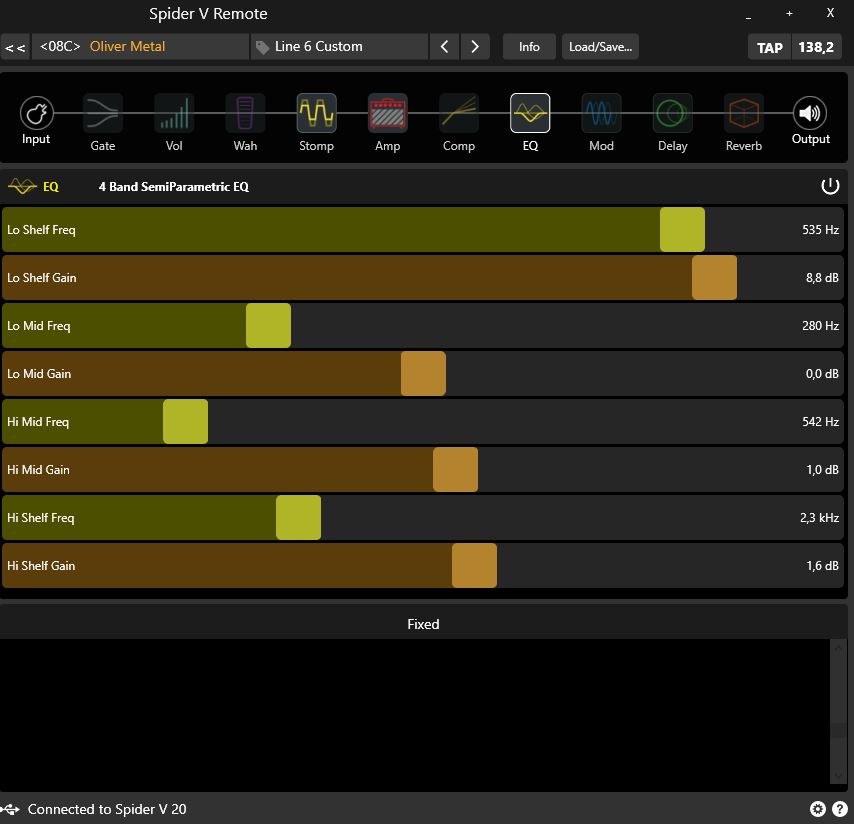Click the 138,2 tempo value field
Viewport: 854px width, 824px height.
tap(816, 47)
